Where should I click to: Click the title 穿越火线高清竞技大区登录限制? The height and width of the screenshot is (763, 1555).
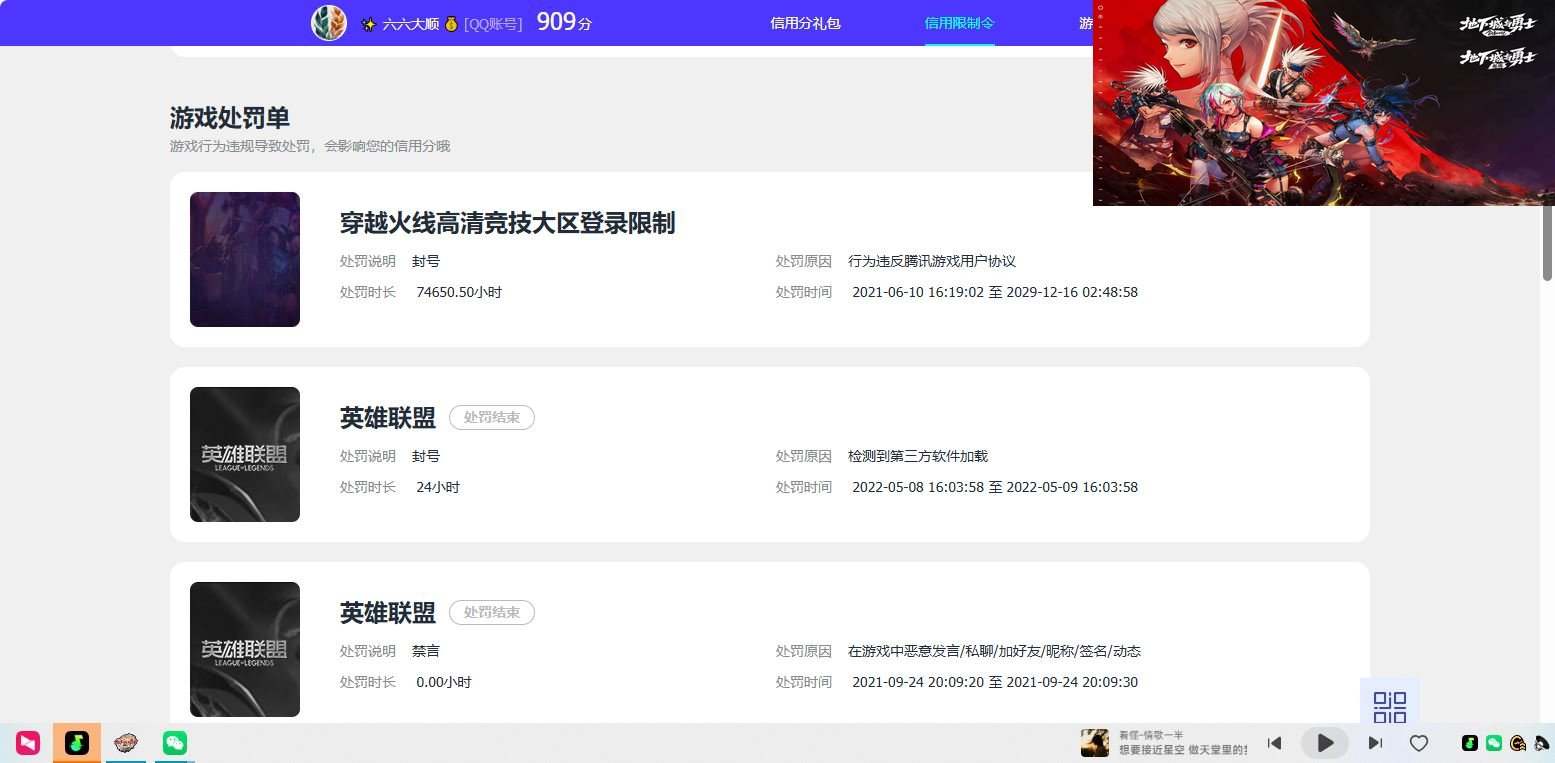(x=507, y=223)
